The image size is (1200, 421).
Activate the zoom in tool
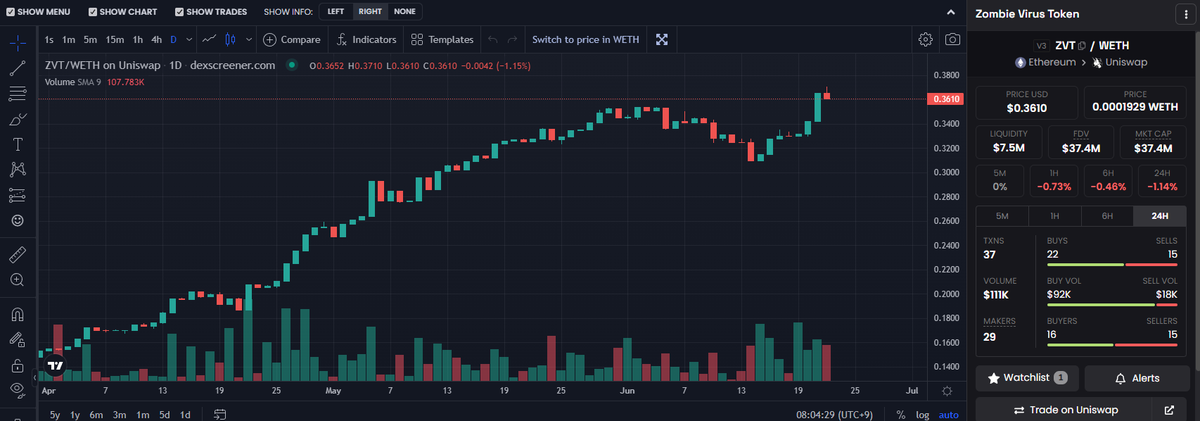pos(17,280)
